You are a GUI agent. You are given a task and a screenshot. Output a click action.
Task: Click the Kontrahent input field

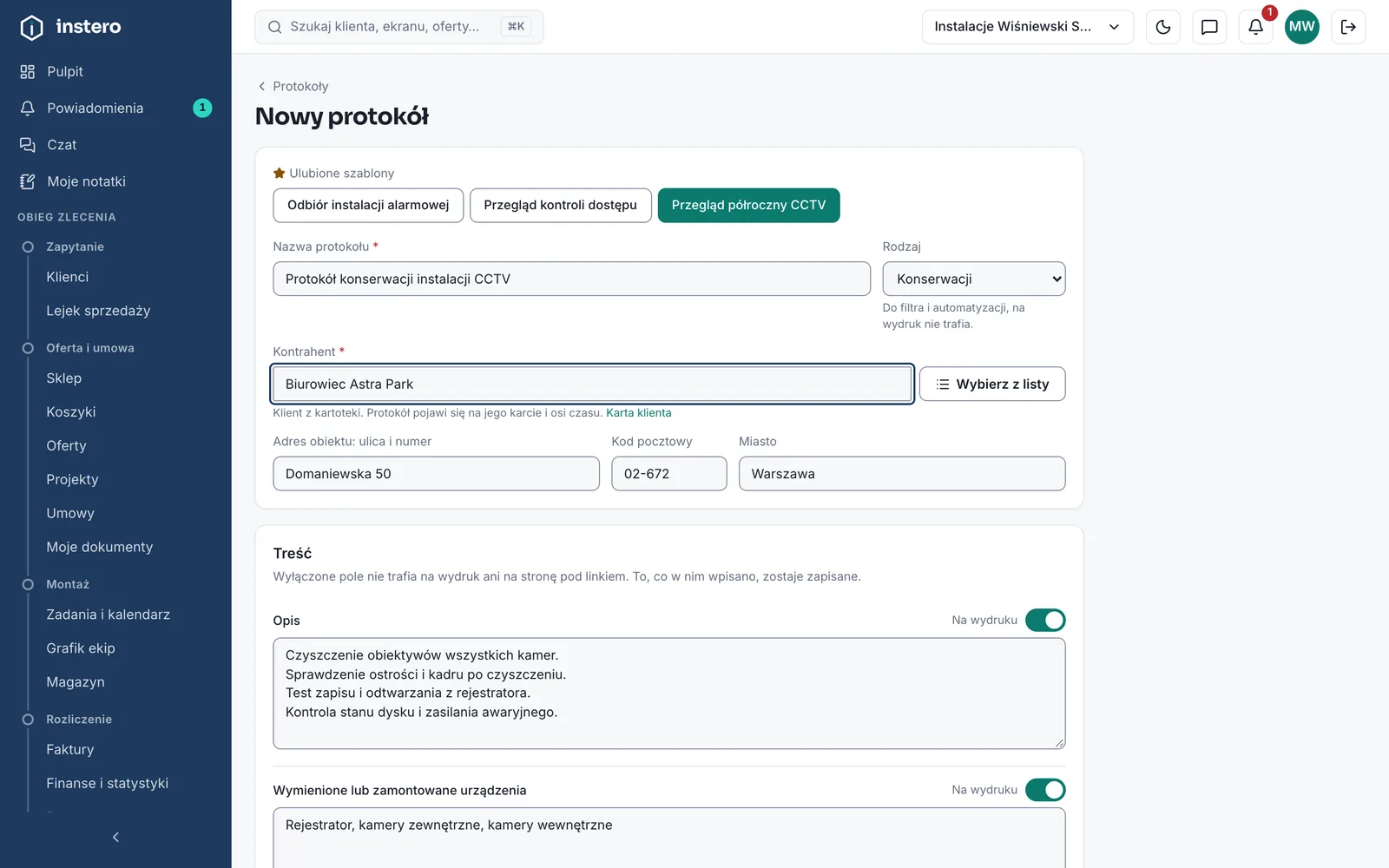[592, 384]
